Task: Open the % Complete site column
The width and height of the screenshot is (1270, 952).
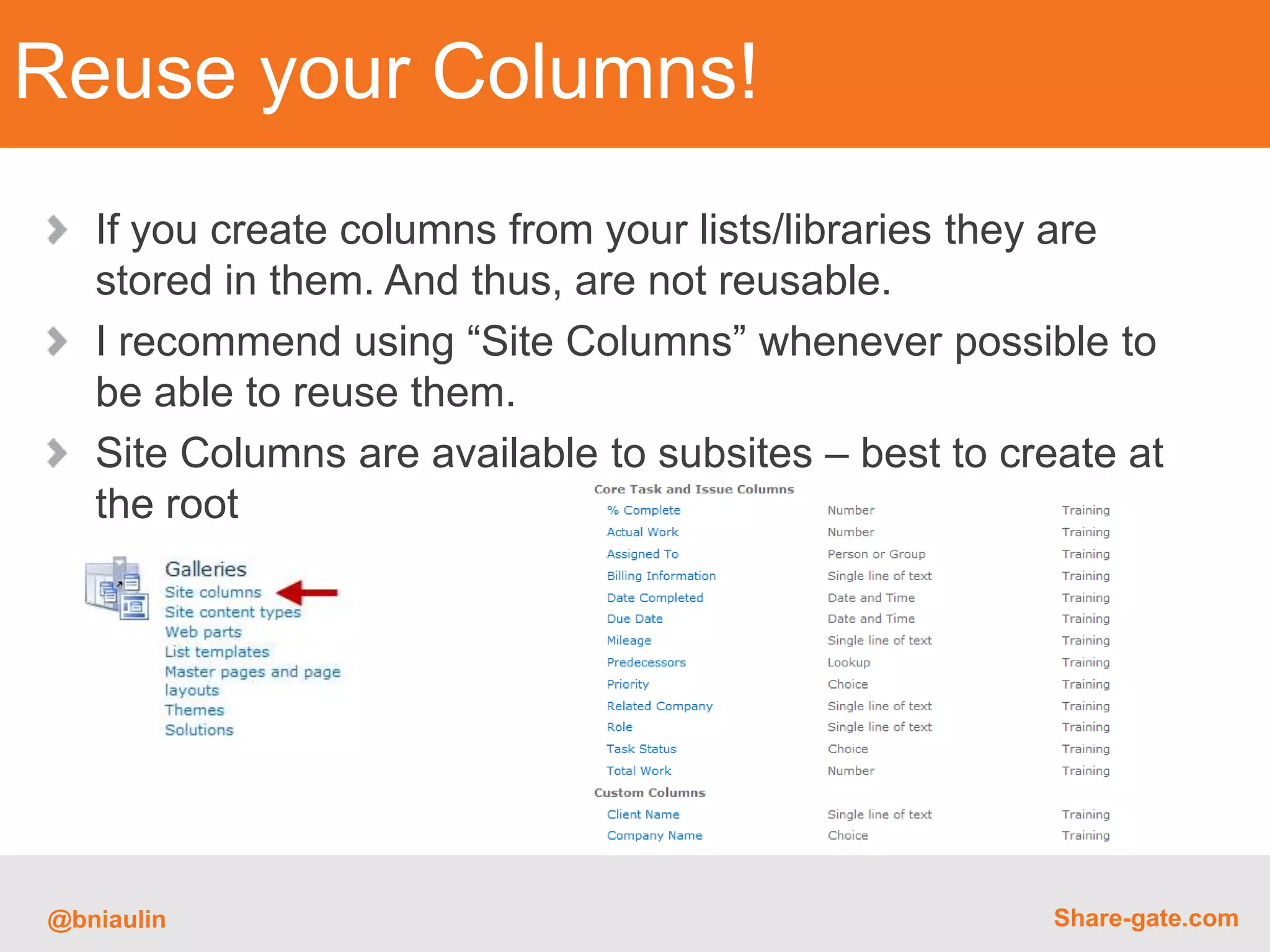Action: coord(643,510)
